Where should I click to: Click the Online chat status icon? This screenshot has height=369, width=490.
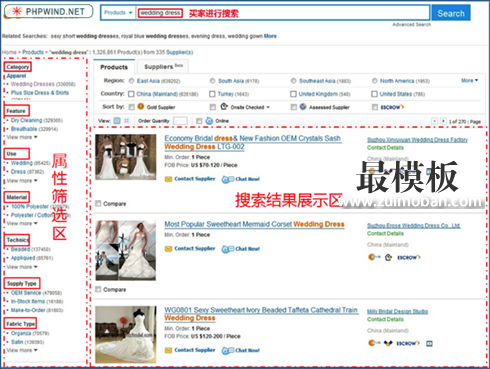click(x=209, y=121)
